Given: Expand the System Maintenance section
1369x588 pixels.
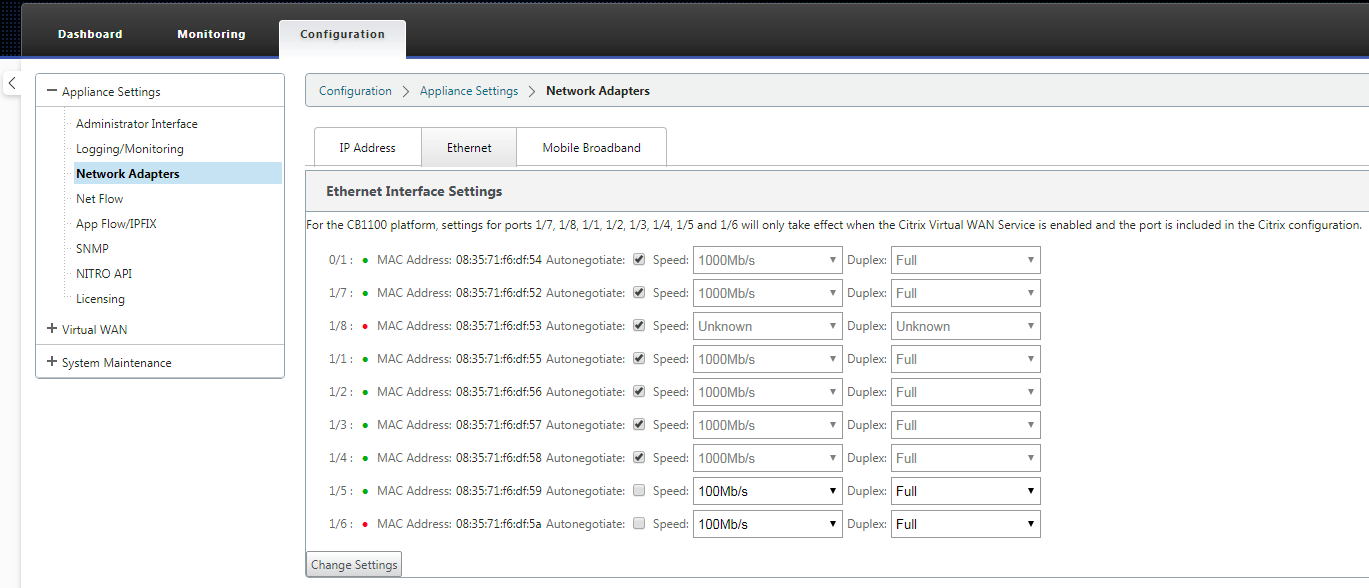Looking at the screenshot, I should [x=52, y=362].
